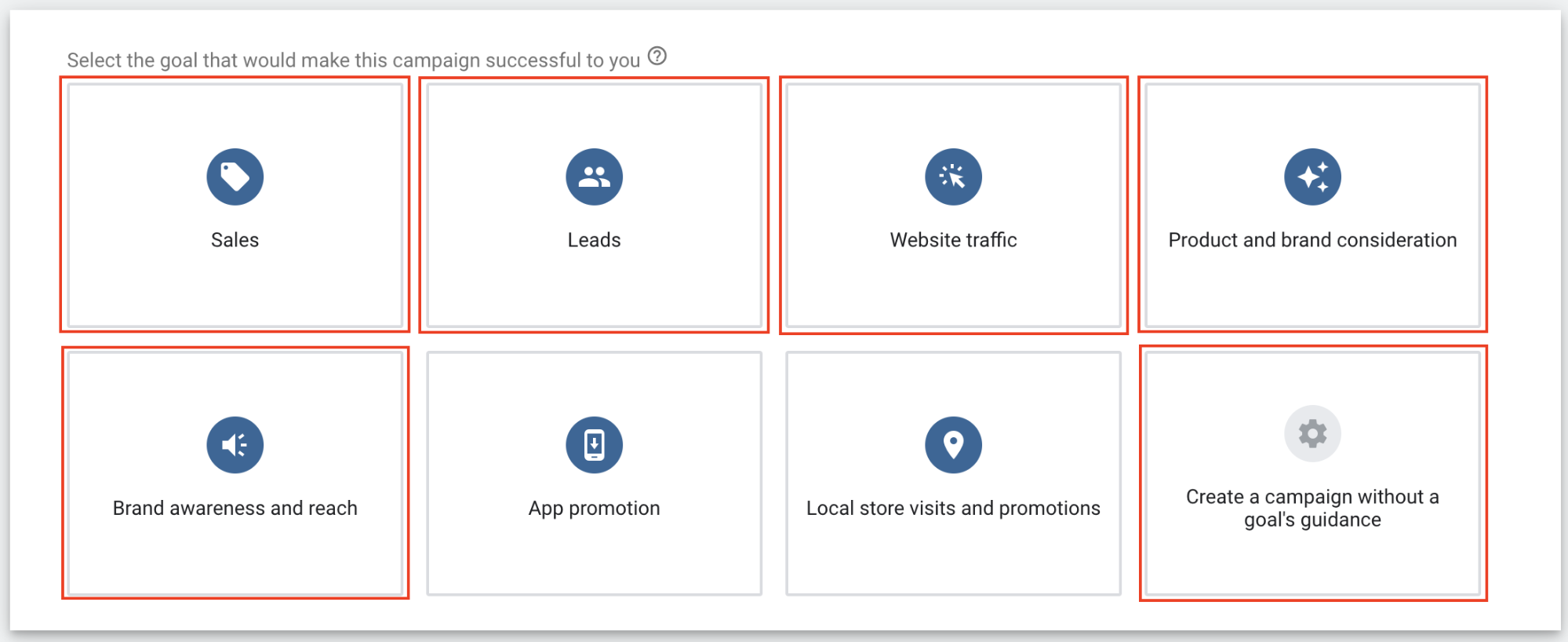Image resolution: width=1568 pixels, height=642 pixels.
Task: Choose Create a campaign without a goal's guidance text
Action: click(x=1312, y=508)
